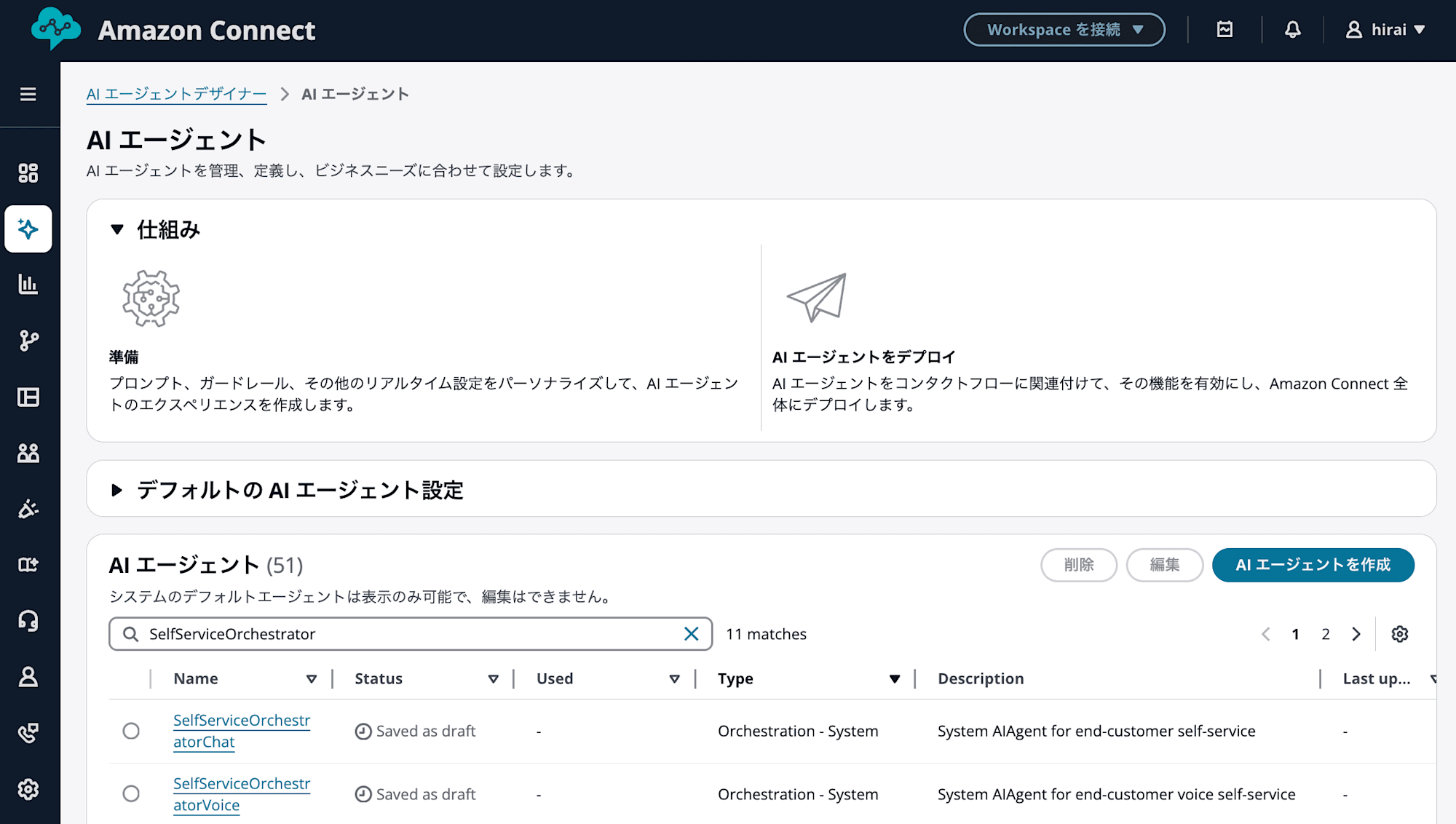Select SelfServiceOrchestratorVoice radio button
1456x824 pixels.
[131, 793]
